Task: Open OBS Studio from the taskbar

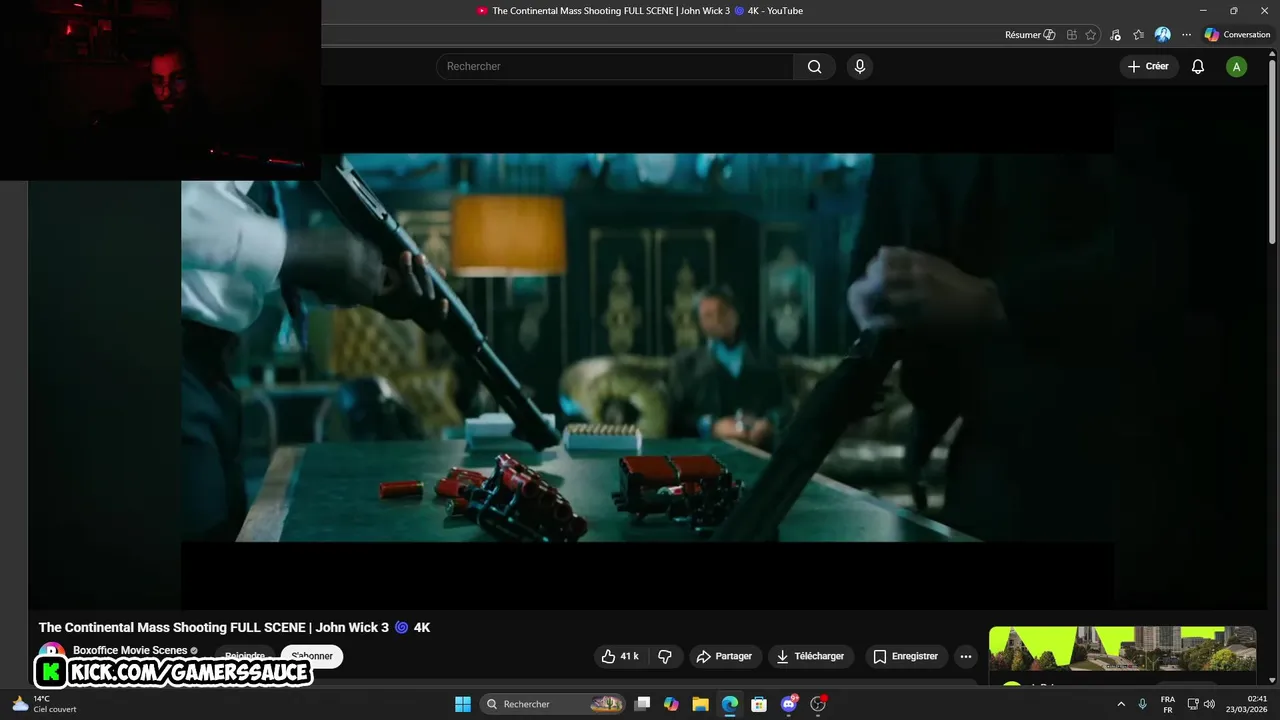Action: [818, 704]
